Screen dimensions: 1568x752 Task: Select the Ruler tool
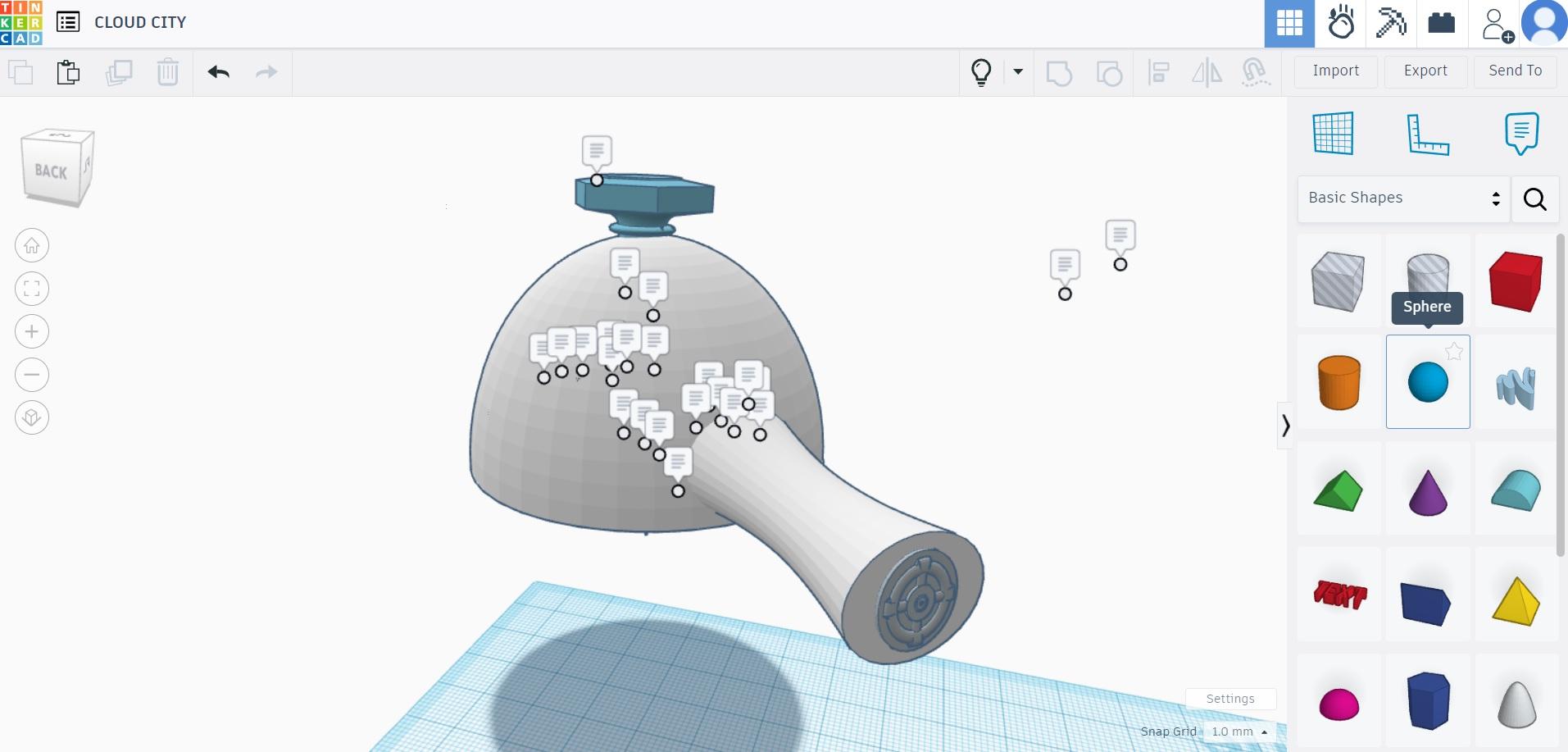point(1428,134)
